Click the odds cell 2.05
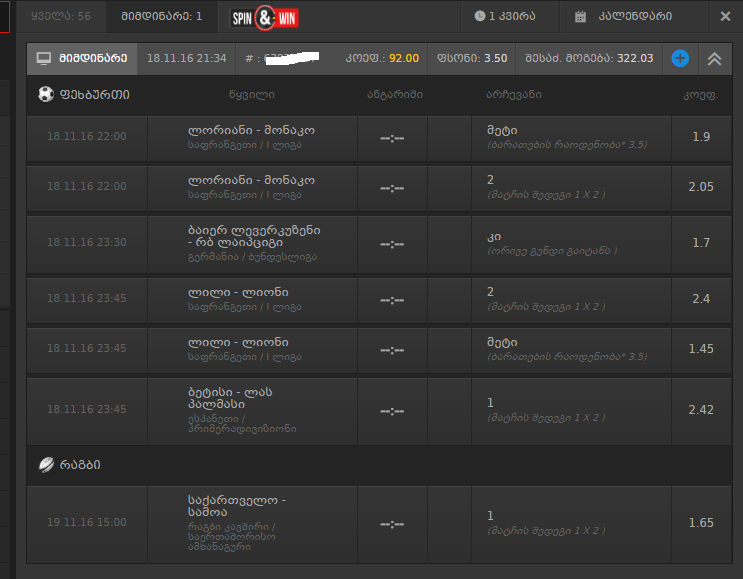743x579 pixels. tap(701, 187)
